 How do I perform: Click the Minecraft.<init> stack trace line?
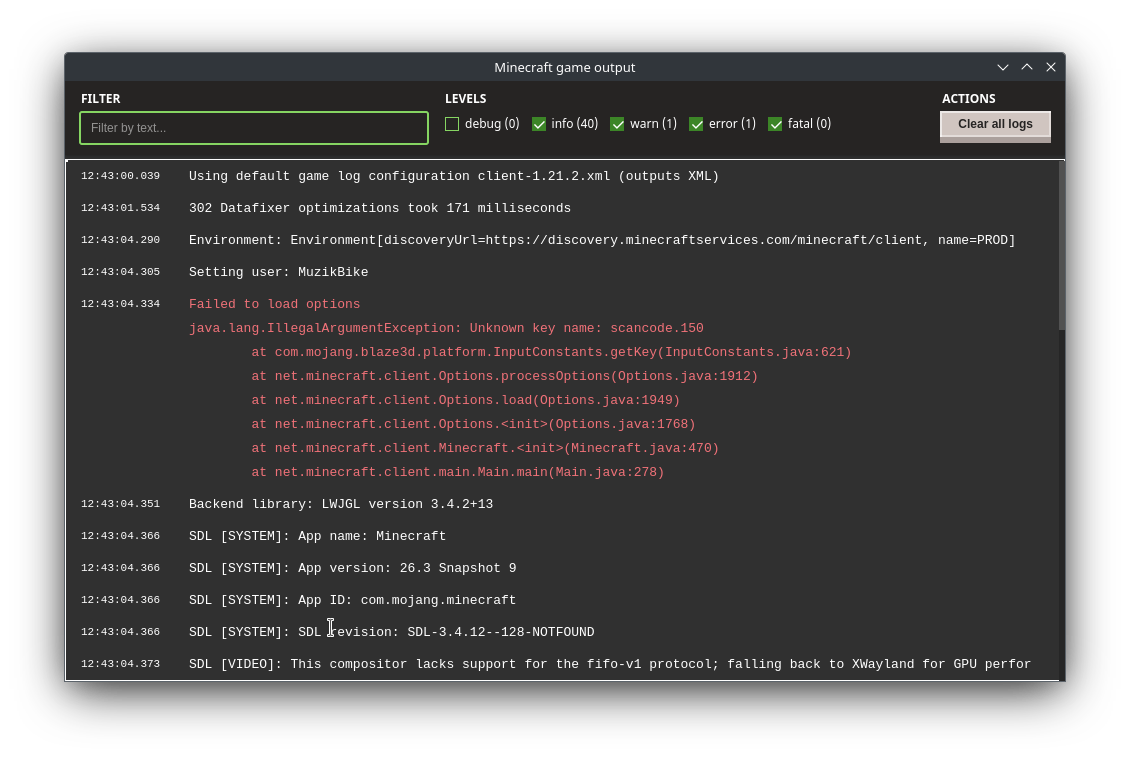coord(485,448)
